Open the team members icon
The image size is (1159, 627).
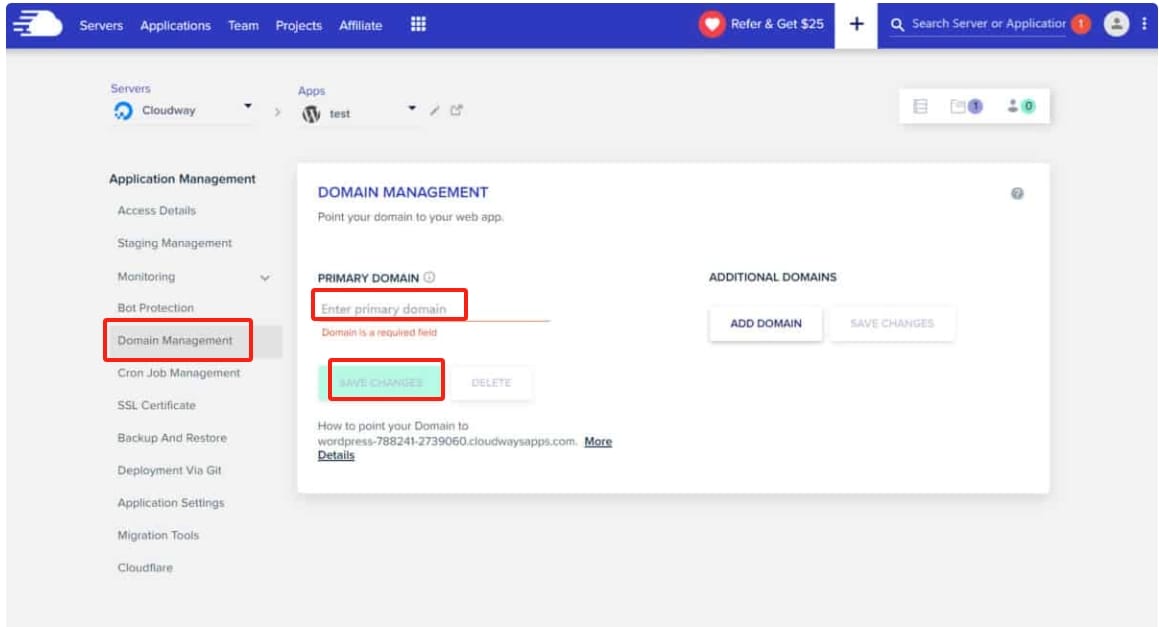pyautogui.click(x=1021, y=106)
